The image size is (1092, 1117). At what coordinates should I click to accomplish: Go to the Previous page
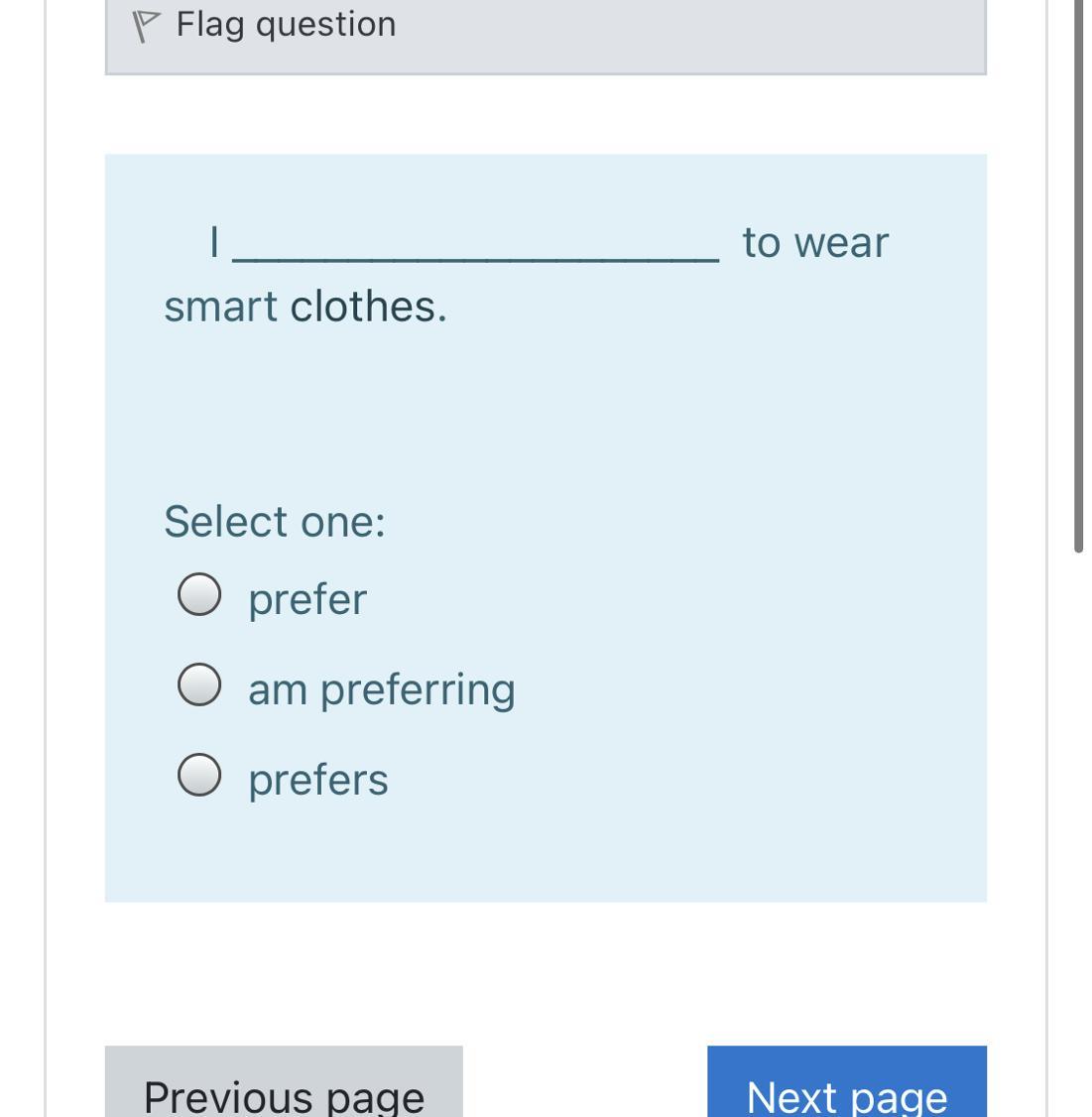click(x=284, y=1081)
